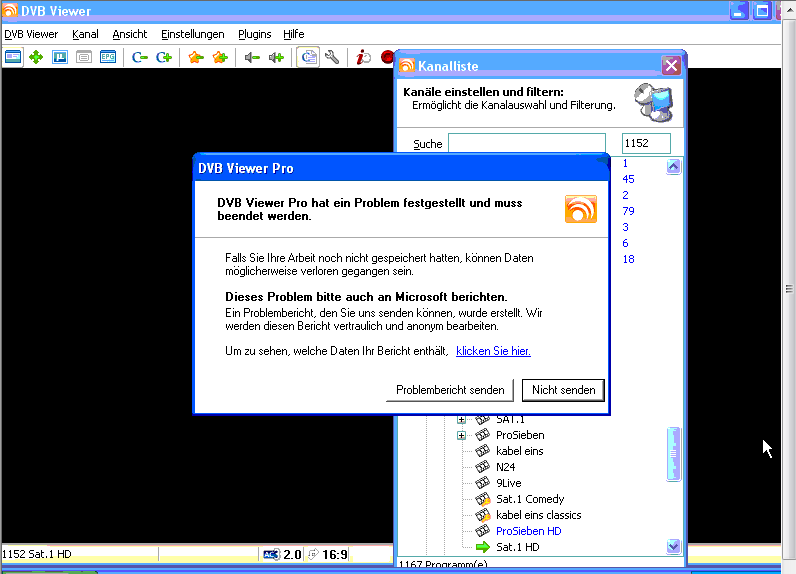This screenshot has width=796, height=574.
Task: Click the Sat.1 Comedy encrypted channel icon
Action: click(483, 499)
